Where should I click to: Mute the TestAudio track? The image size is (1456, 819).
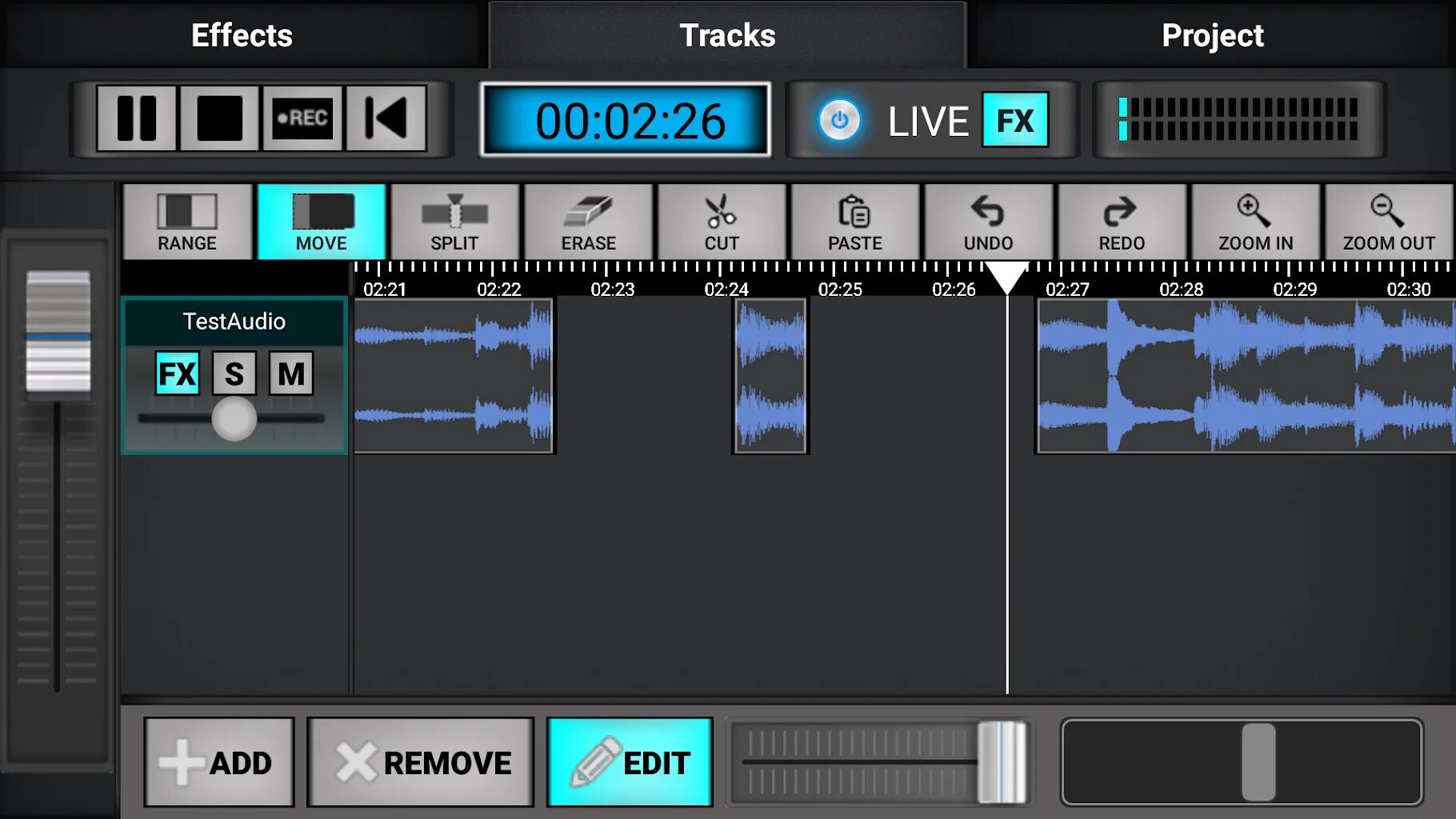point(291,374)
